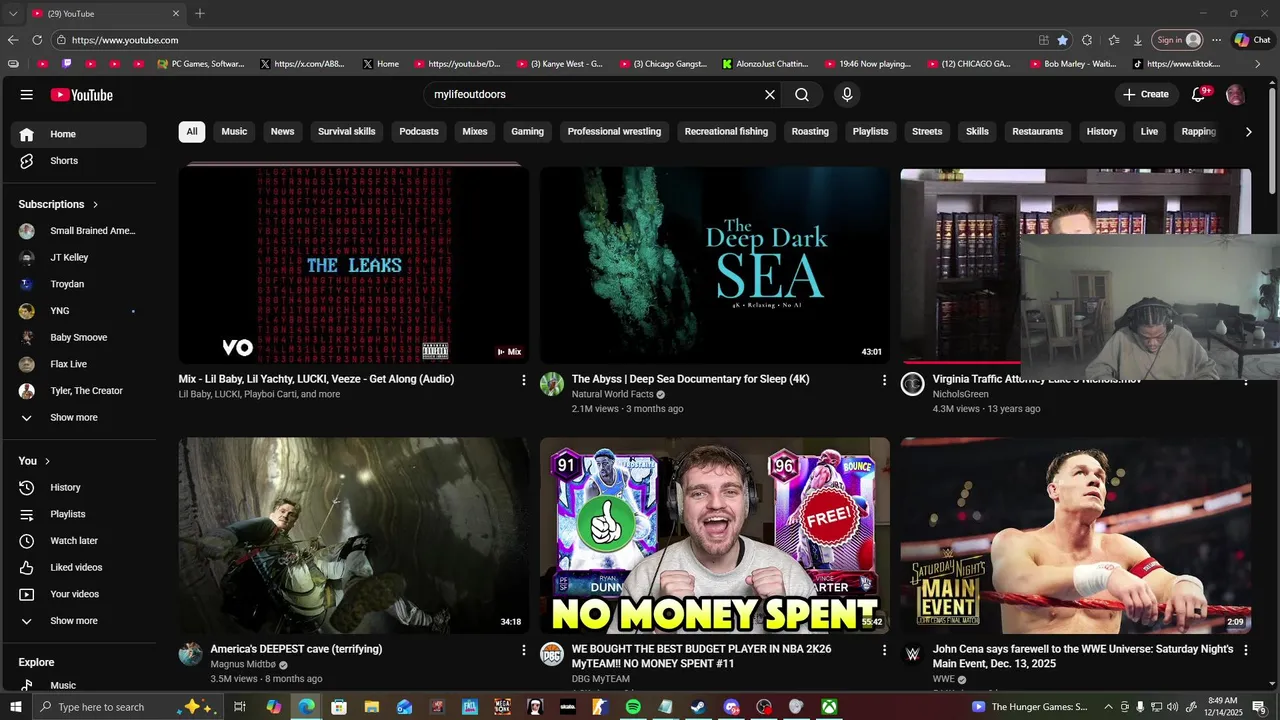
Task: Open Steam from the taskbar
Action: [698, 707]
